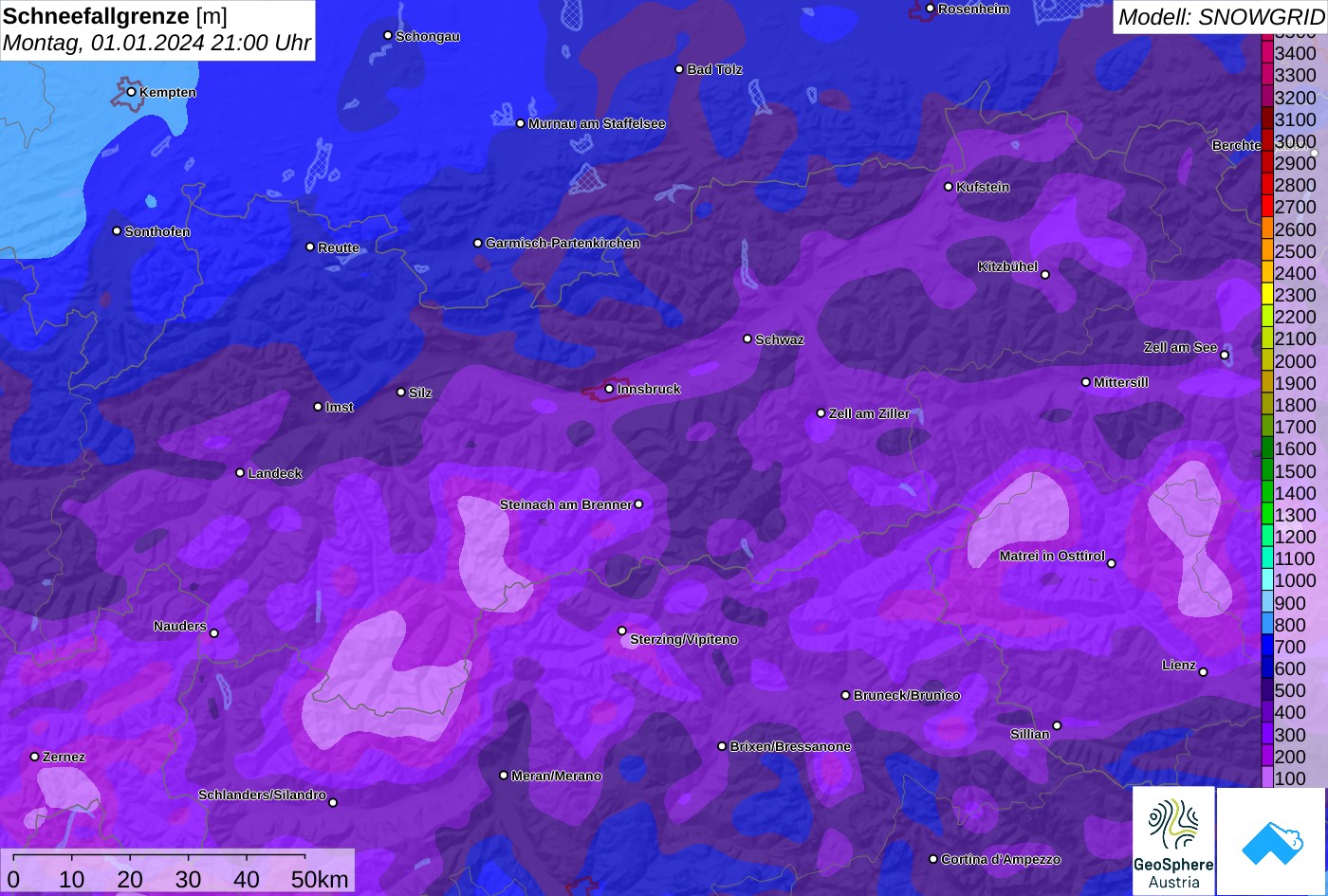The image size is (1328, 896).
Task: Click the blue cloud-house logo
Action: [1271, 841]
